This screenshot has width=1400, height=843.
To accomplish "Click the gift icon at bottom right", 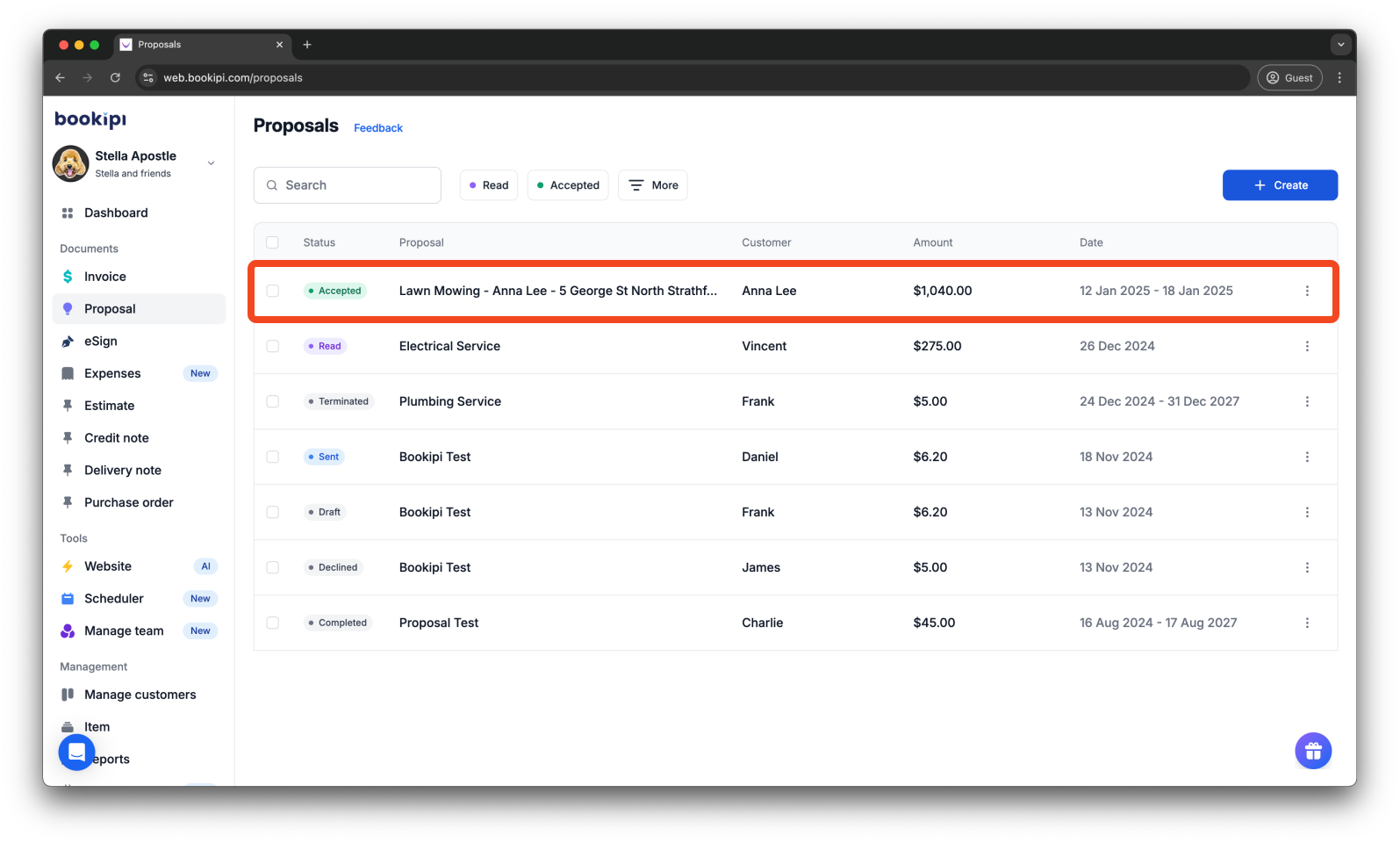I will (x=1312, y=751).
